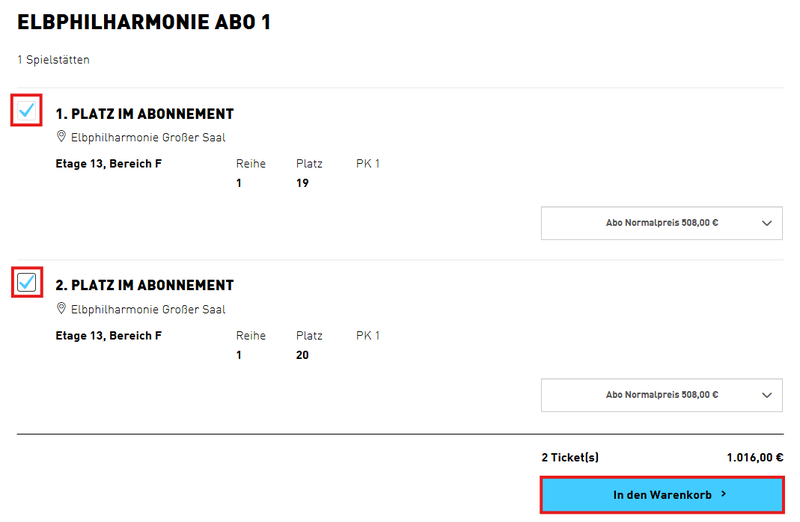
Task: Open the second seat's Abo Normalpreis price dropdown
Action: tap(661, 395)
